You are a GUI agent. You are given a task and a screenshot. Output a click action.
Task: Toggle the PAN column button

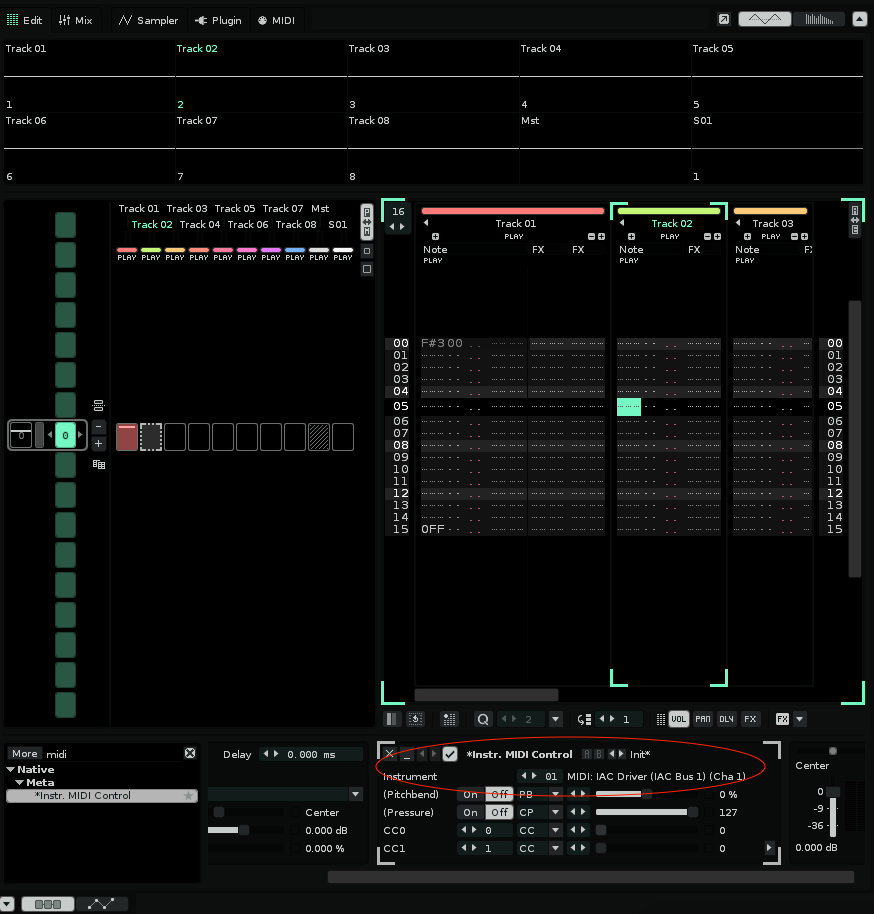pos(703,719)
